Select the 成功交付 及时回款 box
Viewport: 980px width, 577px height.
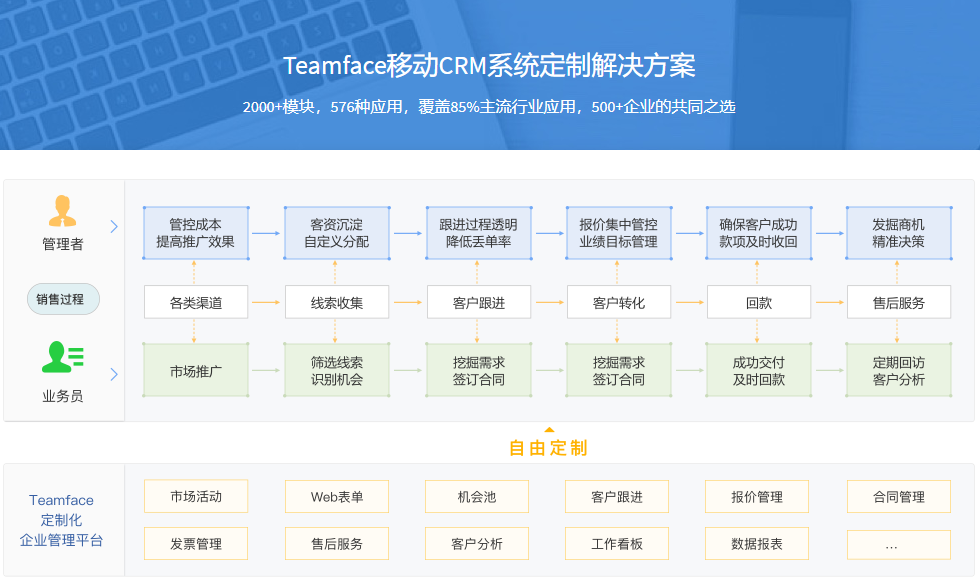point(759,370)
